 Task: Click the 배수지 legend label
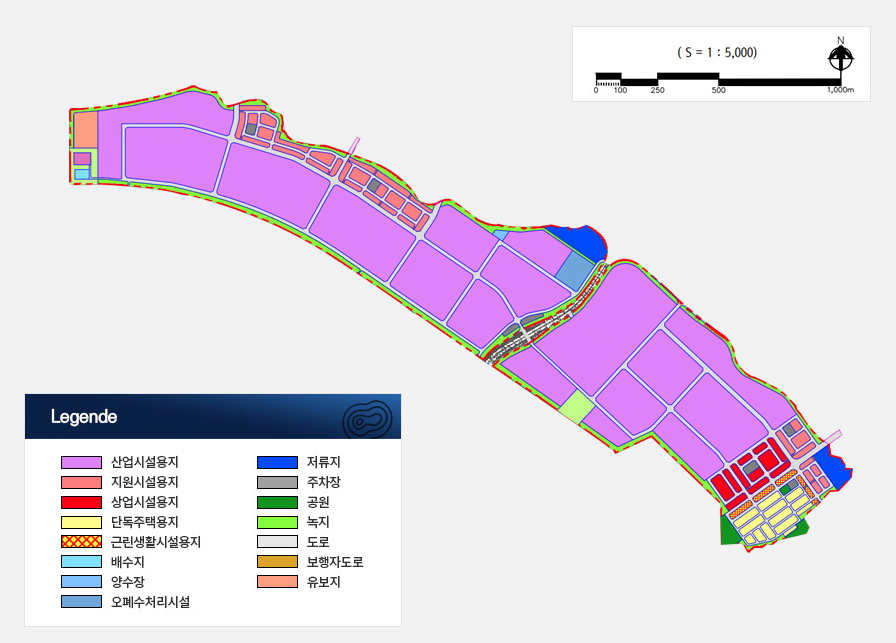pyautogui.click(x=127, y=562)
